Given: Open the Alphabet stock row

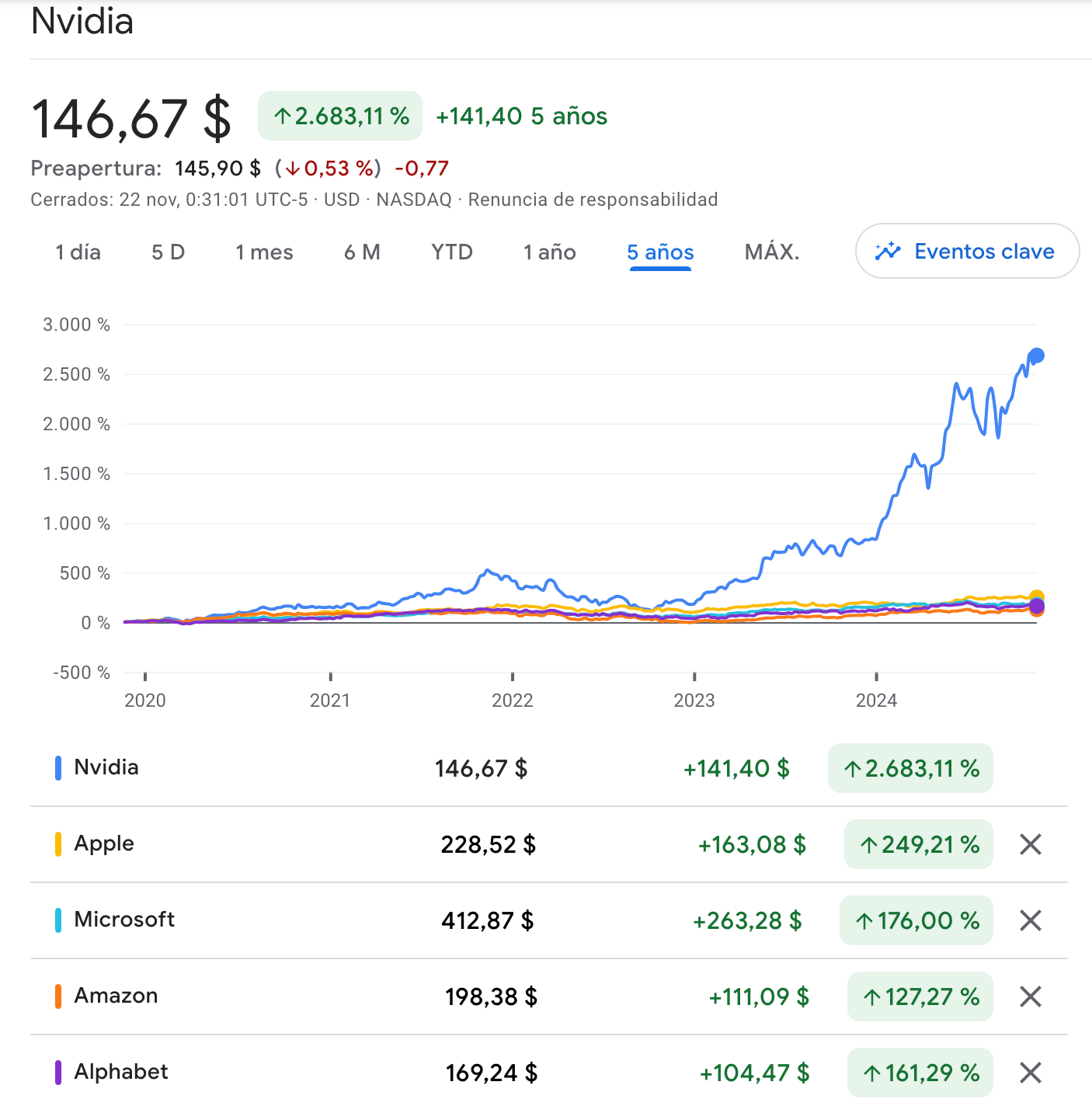Looking at the screenshot, I should tap(548, 1073).
